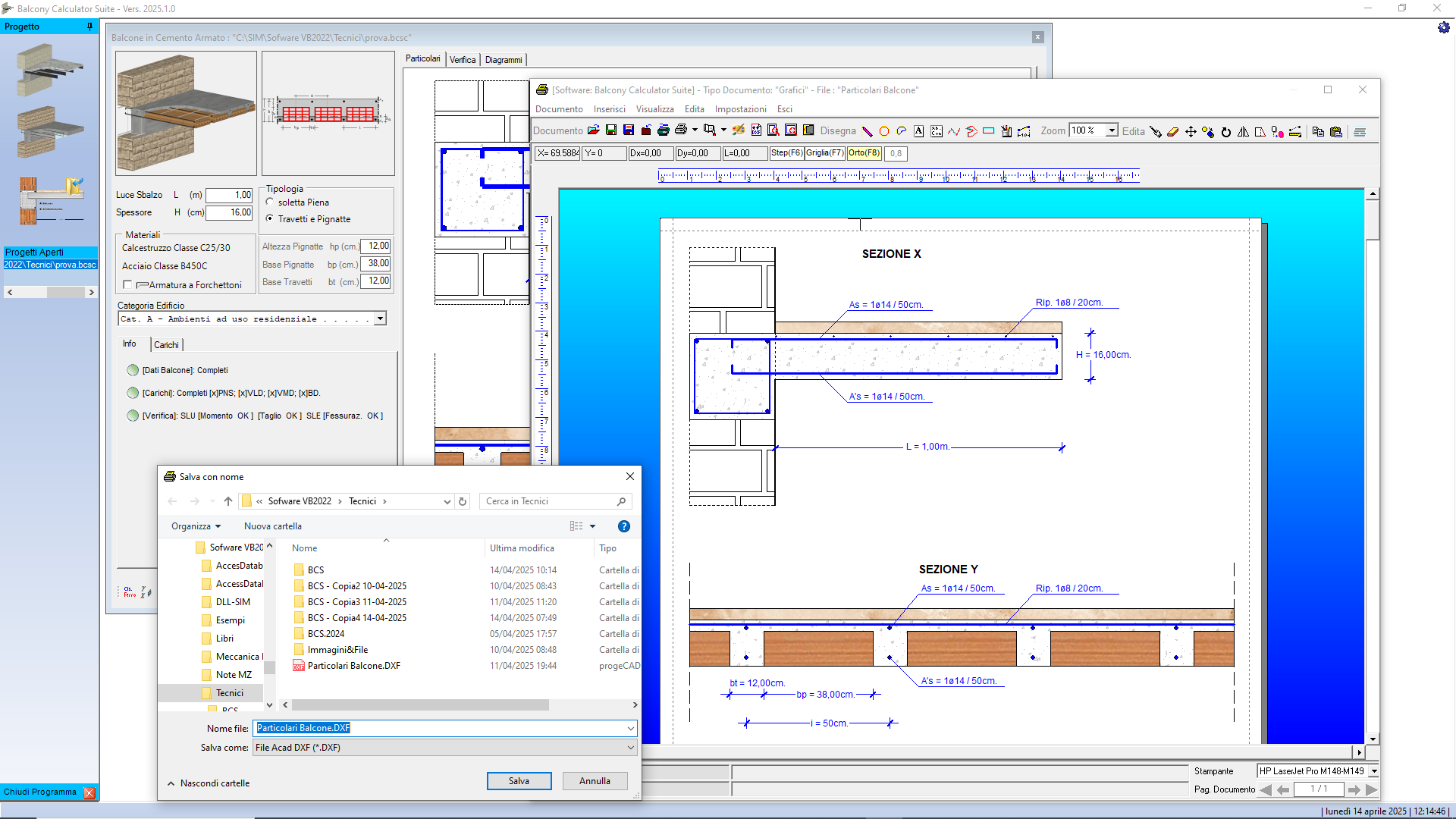Image resolution: width=1456 pixels, height=819 pixels.
Task: Open the Stampante printer dropdown
Action: [x=1373, y=771]
